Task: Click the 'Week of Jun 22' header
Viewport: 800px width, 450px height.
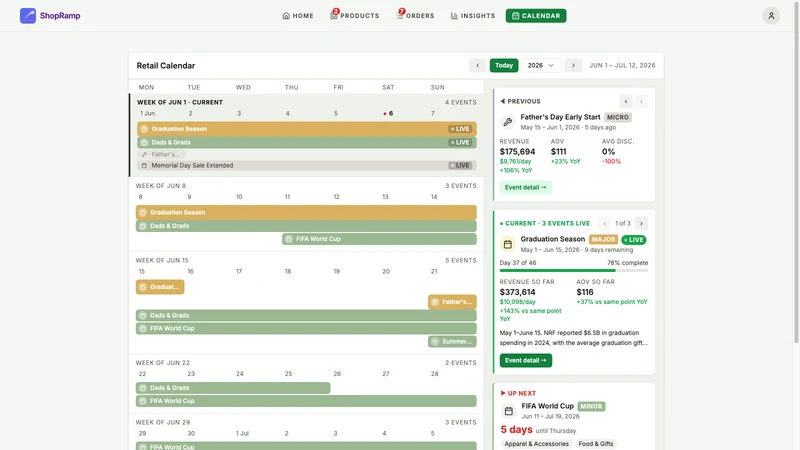Action: [x=162, y=363]
